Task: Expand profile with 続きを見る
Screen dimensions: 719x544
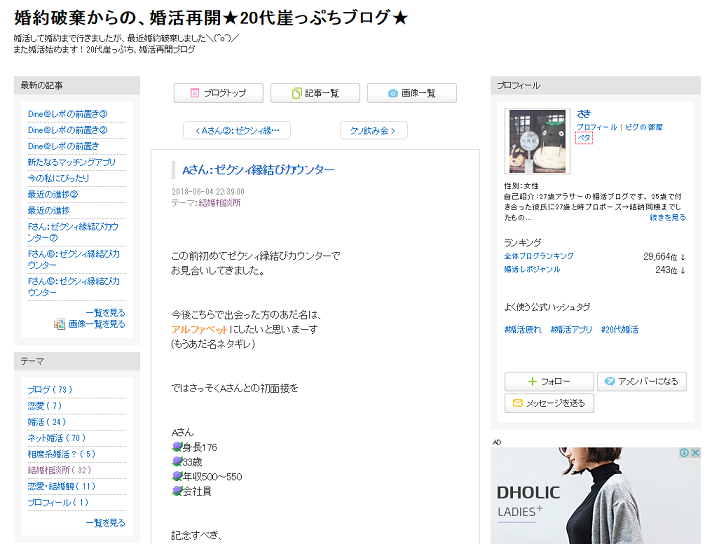Action: point(668,217)
